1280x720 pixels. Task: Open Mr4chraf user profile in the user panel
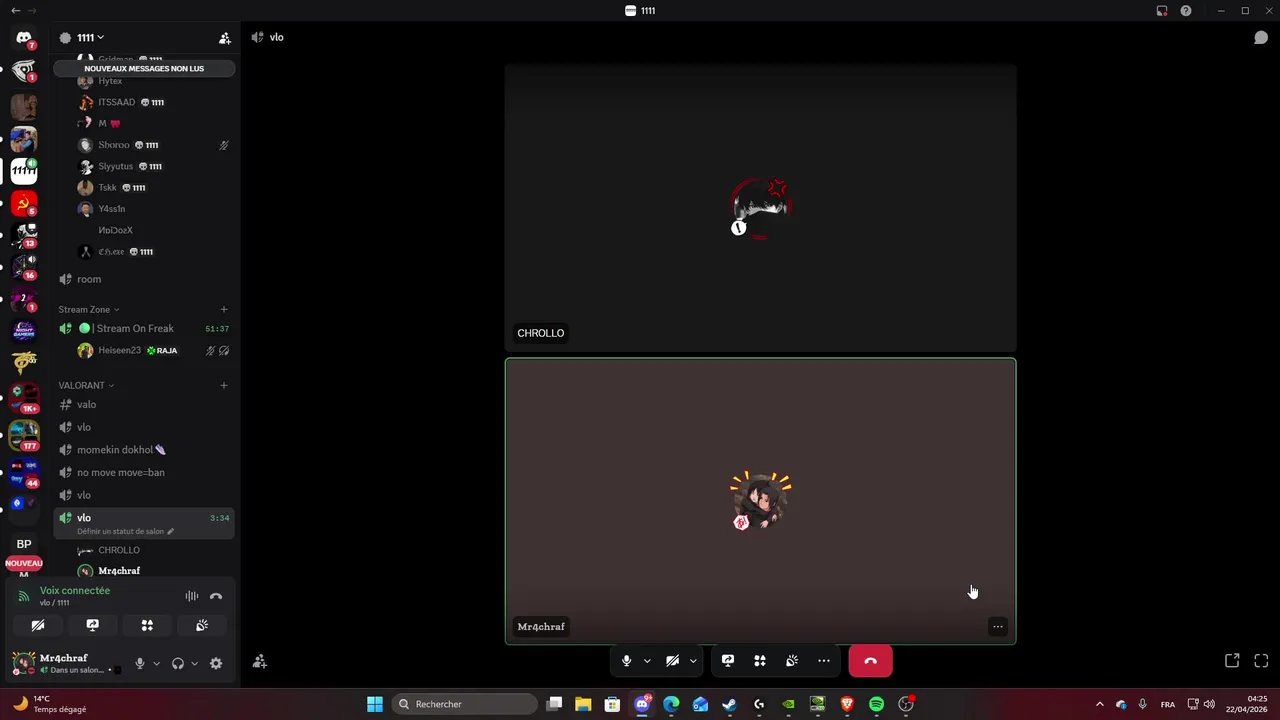coord(66,663)
